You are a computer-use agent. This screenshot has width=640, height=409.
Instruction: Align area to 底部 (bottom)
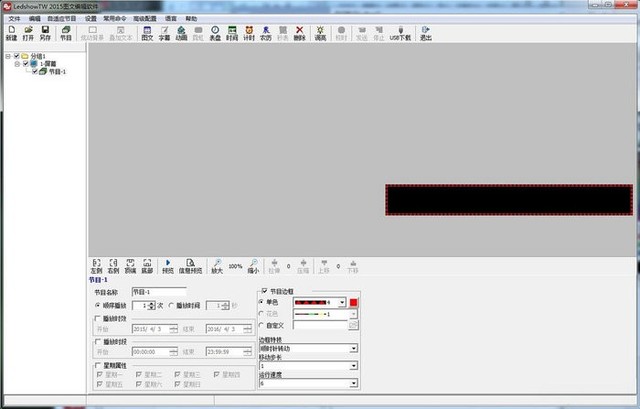coord(147,266)
